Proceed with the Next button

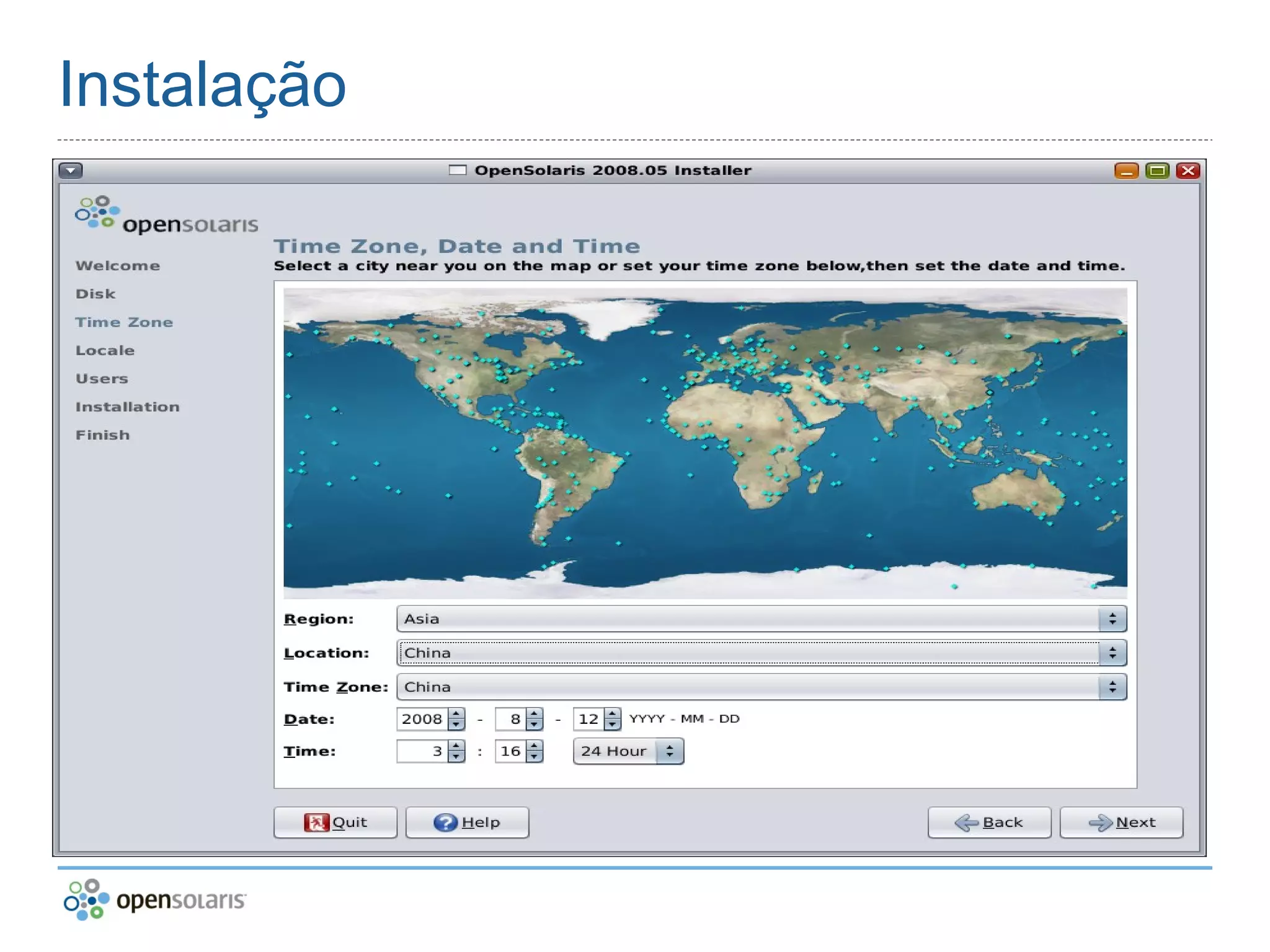[x=1121, y=822]
